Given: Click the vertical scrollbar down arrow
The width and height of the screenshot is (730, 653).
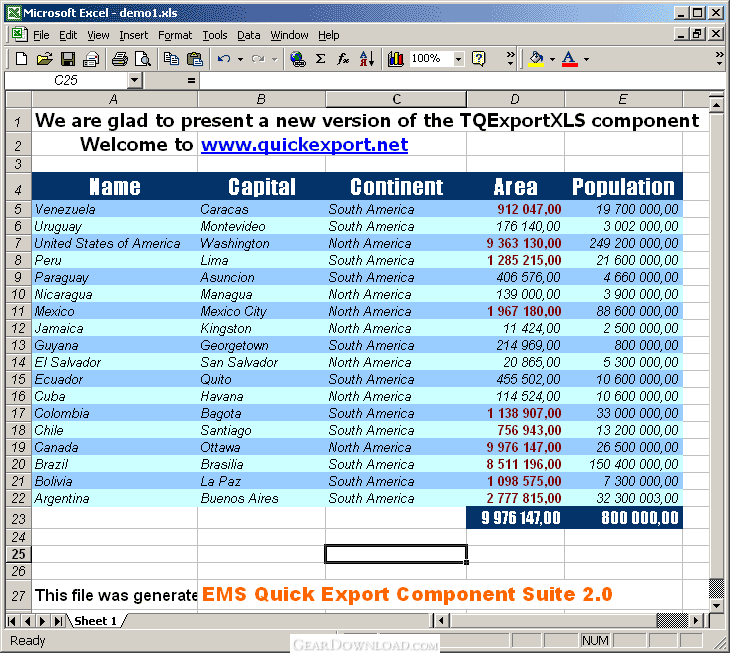Looking at the screenshot, I should [x=716, y=606].
